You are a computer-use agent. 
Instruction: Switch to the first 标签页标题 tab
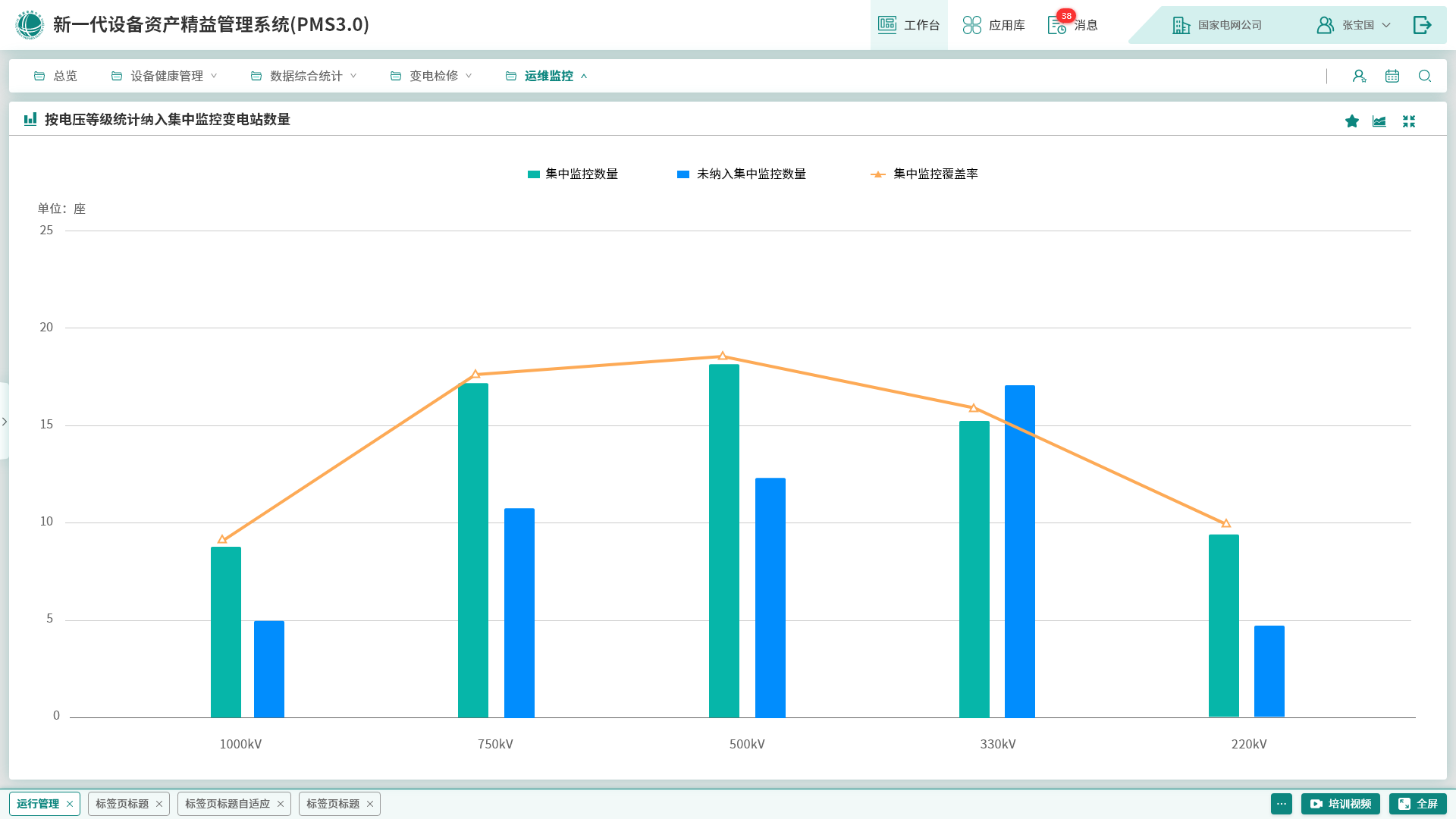(122, 804)
